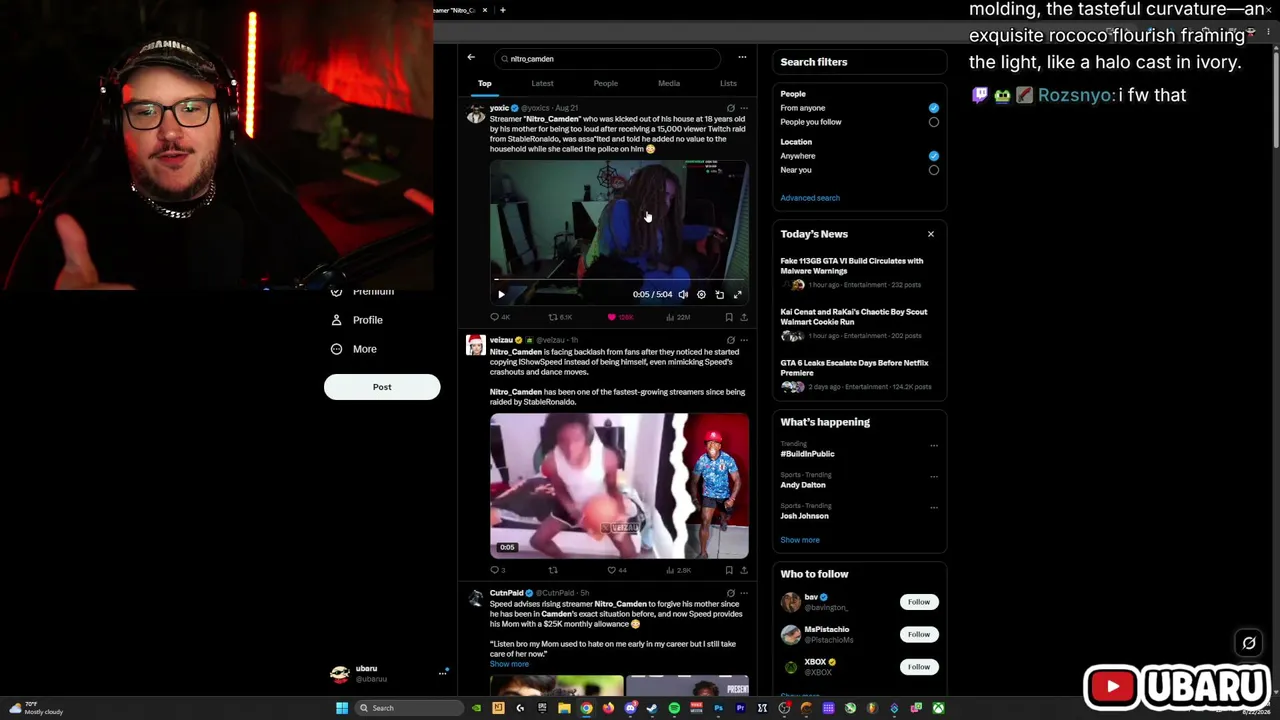Expand the yoxic video to fullscreen
This screenshot has width=1280, height=720.
coord(738,294)
